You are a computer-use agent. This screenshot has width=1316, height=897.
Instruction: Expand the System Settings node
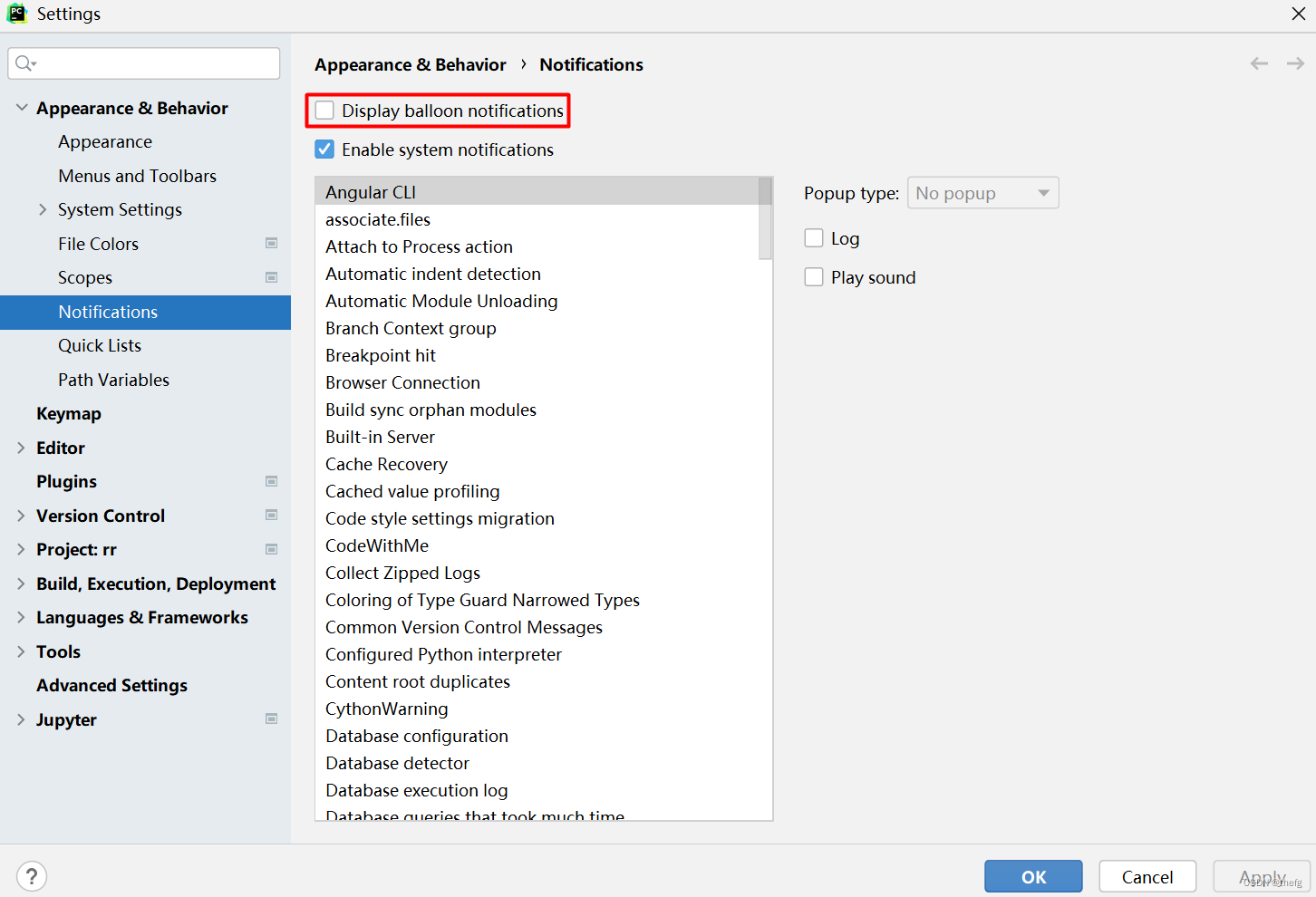click(43, 209)
